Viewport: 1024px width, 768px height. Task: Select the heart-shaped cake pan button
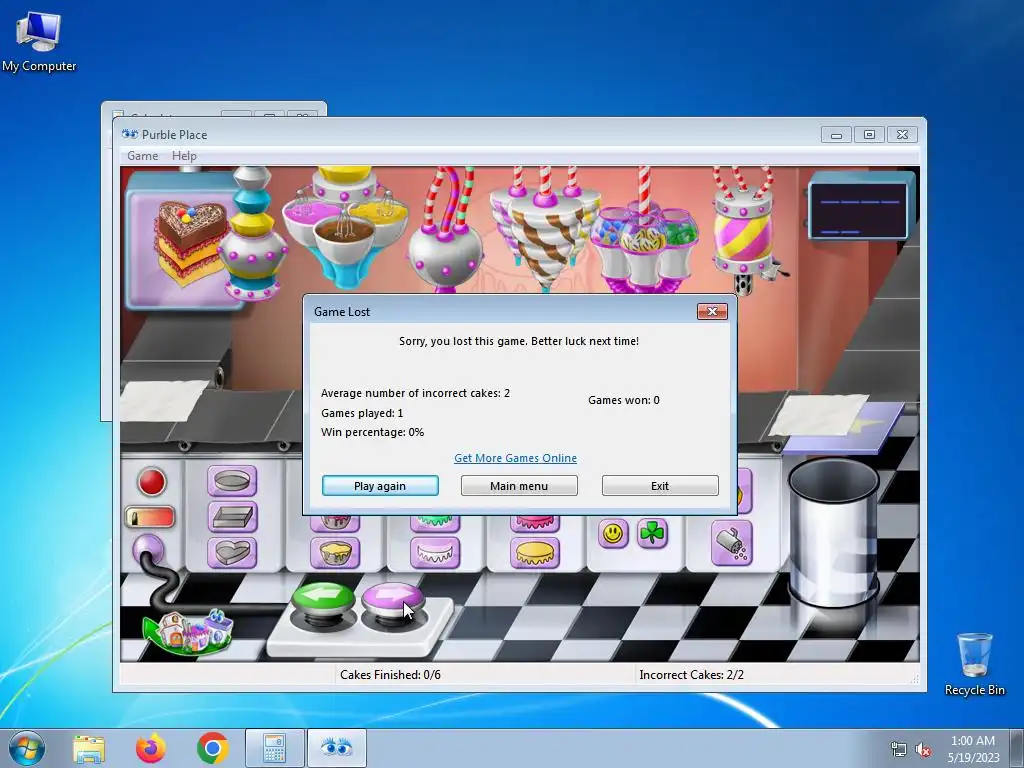click(x=232, y=552)
